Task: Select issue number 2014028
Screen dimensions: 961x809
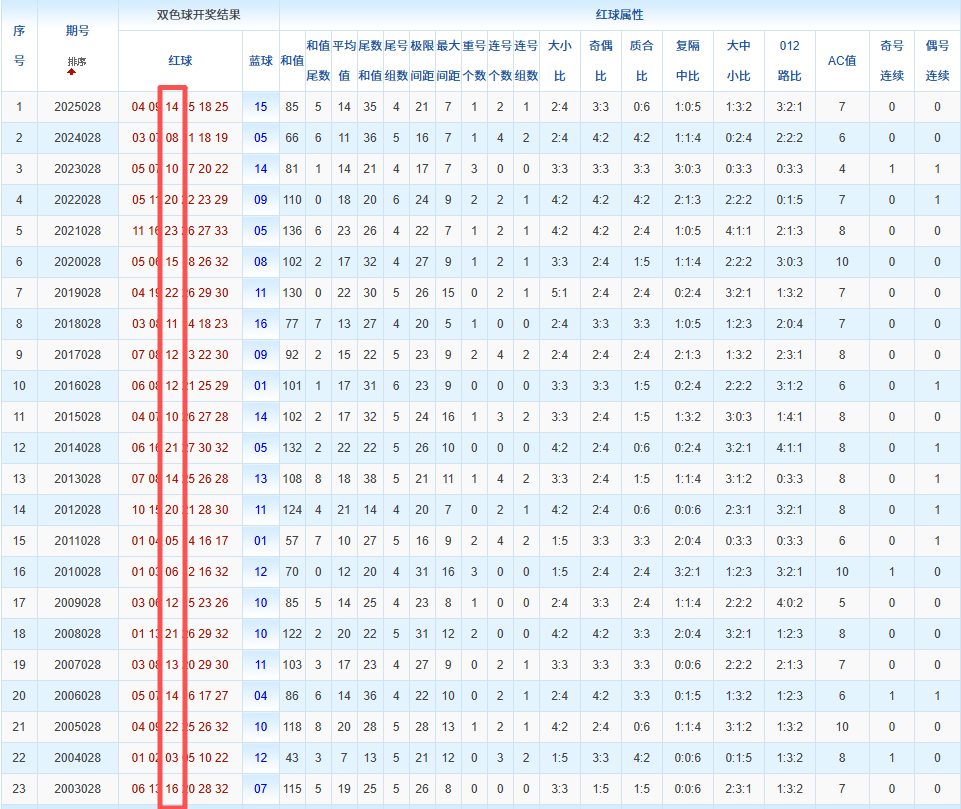Action: coord(77,448)
